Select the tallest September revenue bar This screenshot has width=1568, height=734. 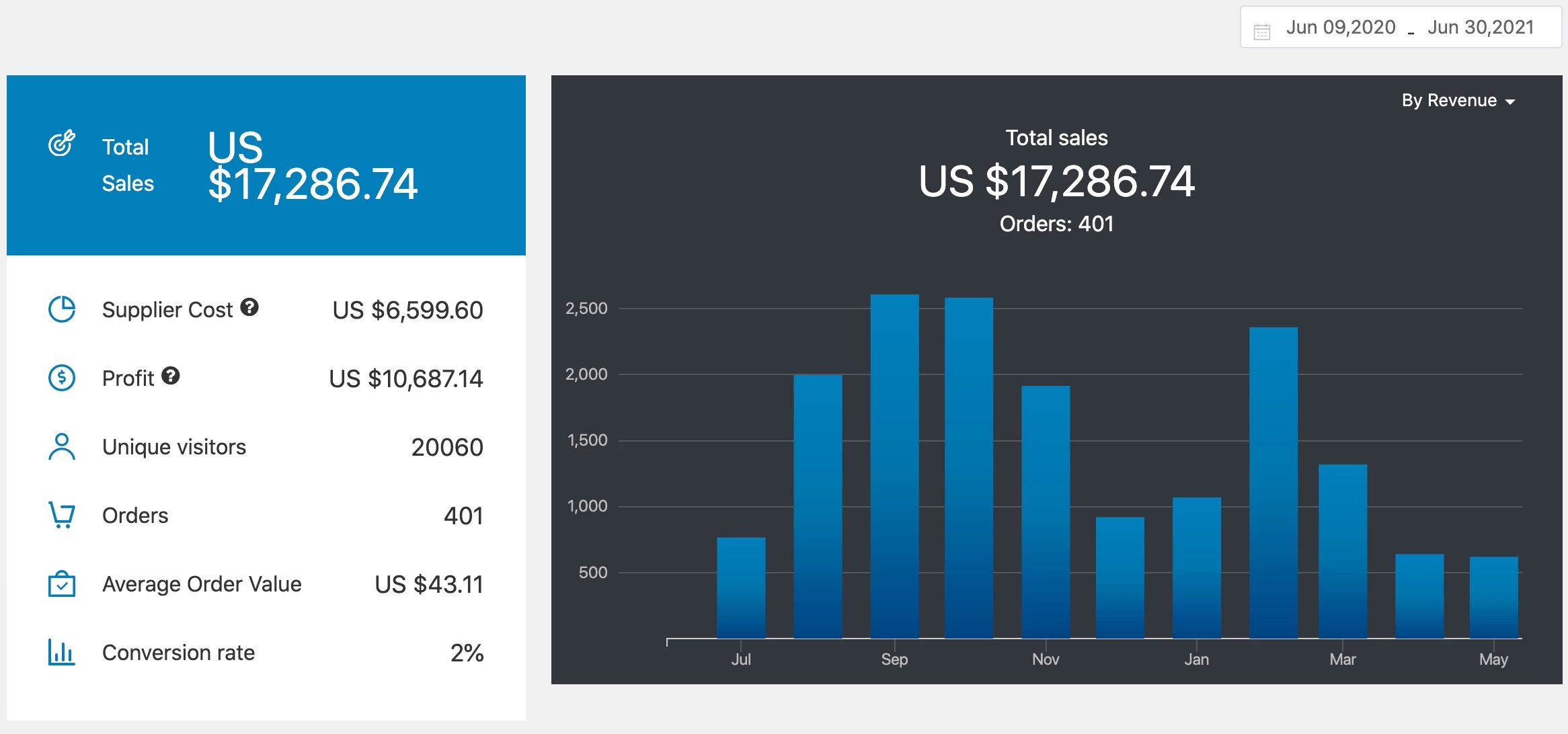pyautogui.click(x=895, y=466)
